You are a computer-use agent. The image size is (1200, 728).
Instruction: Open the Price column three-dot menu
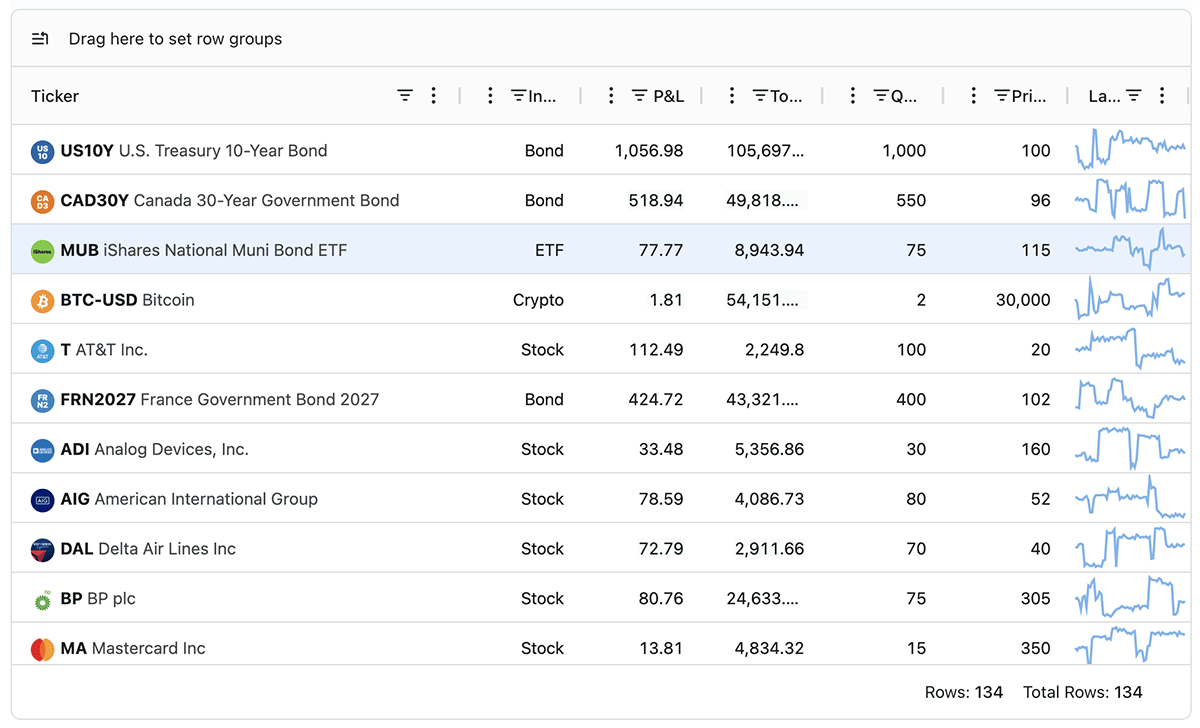click(x=973, y=96)
